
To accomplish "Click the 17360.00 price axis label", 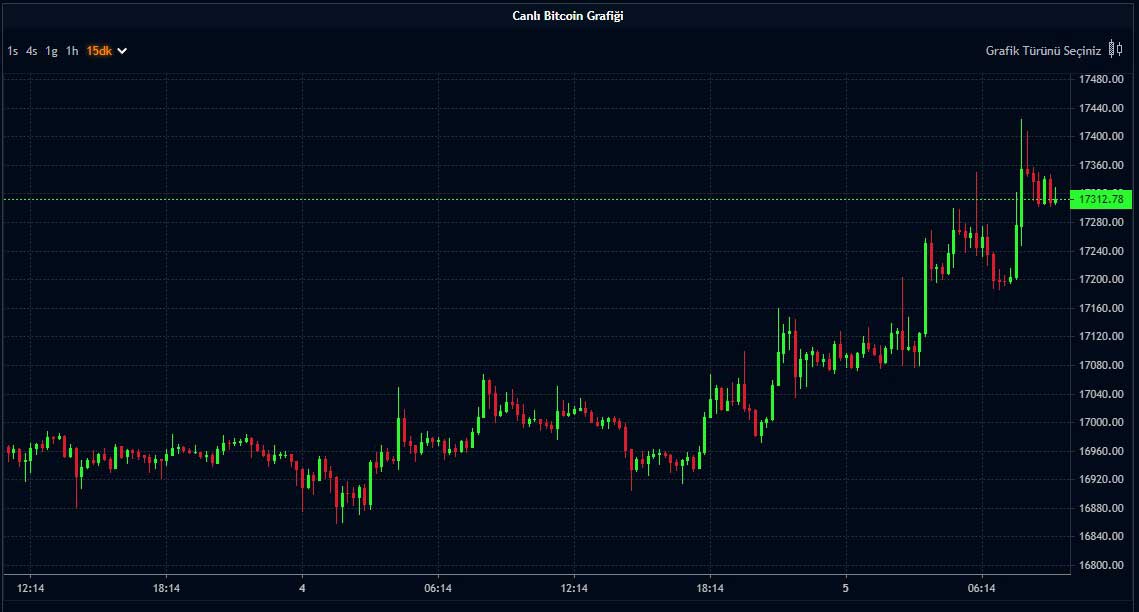I will pos(1101,166).
